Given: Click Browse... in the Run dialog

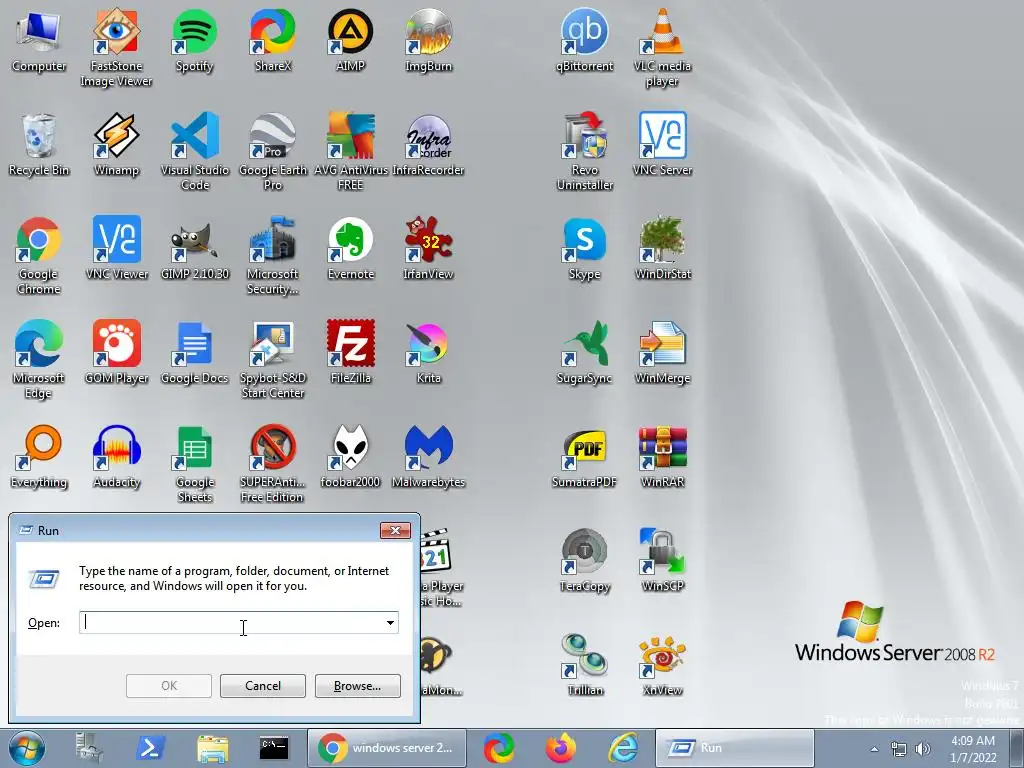Looking at the screenshot, I should 357,686.
